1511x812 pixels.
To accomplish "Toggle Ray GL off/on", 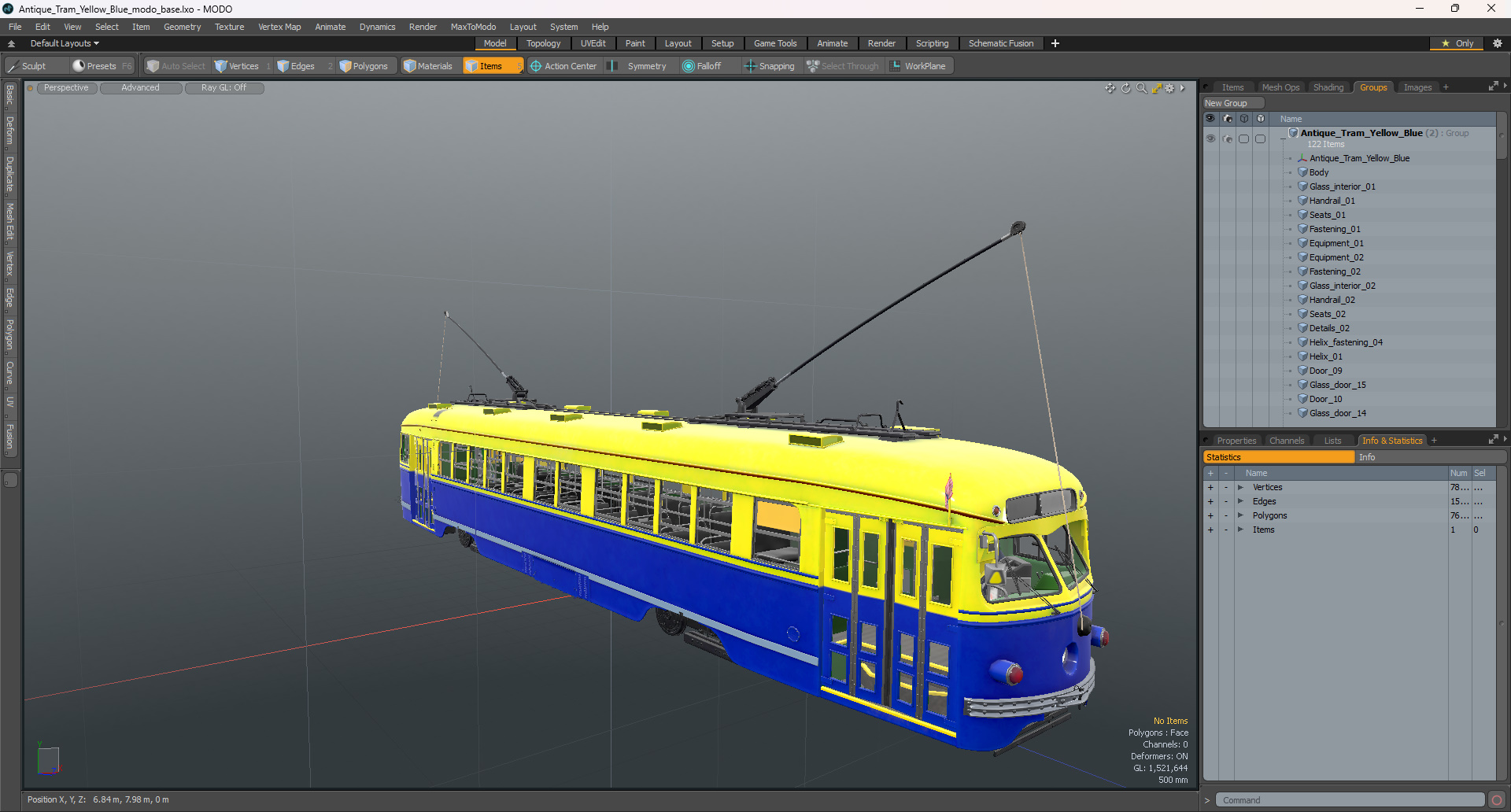I will pos(224,88).
